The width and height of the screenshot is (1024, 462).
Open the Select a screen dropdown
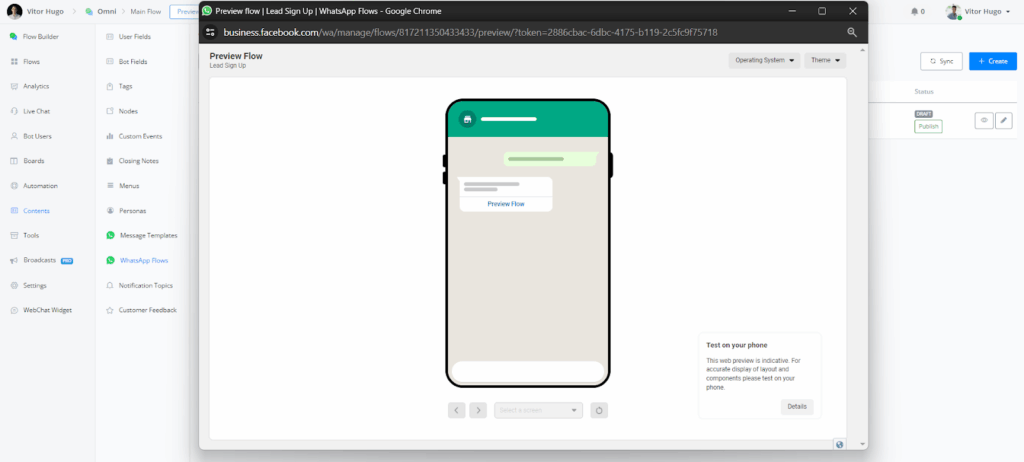click(538, 410)
